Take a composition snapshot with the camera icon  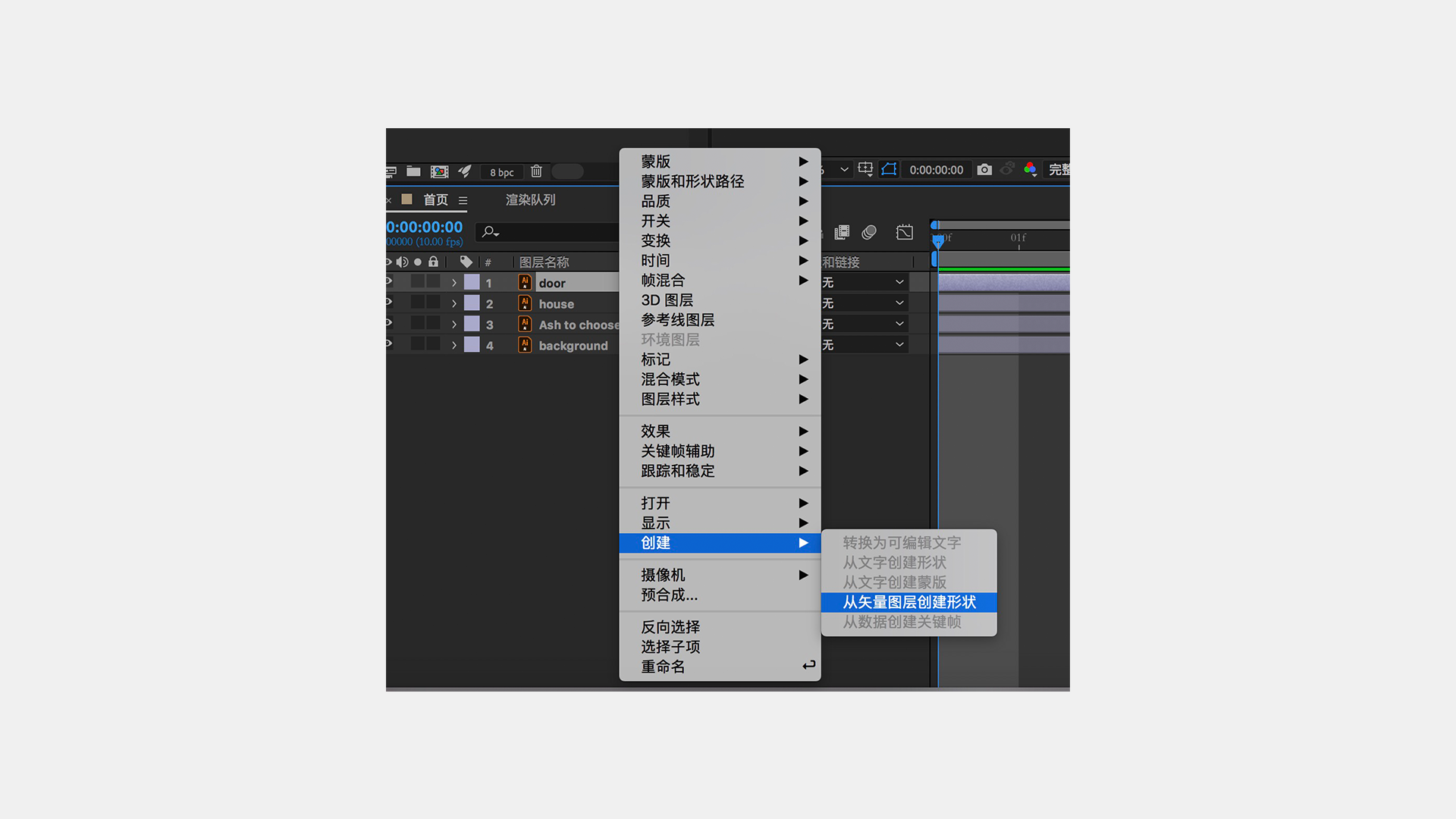pos(984,169)
